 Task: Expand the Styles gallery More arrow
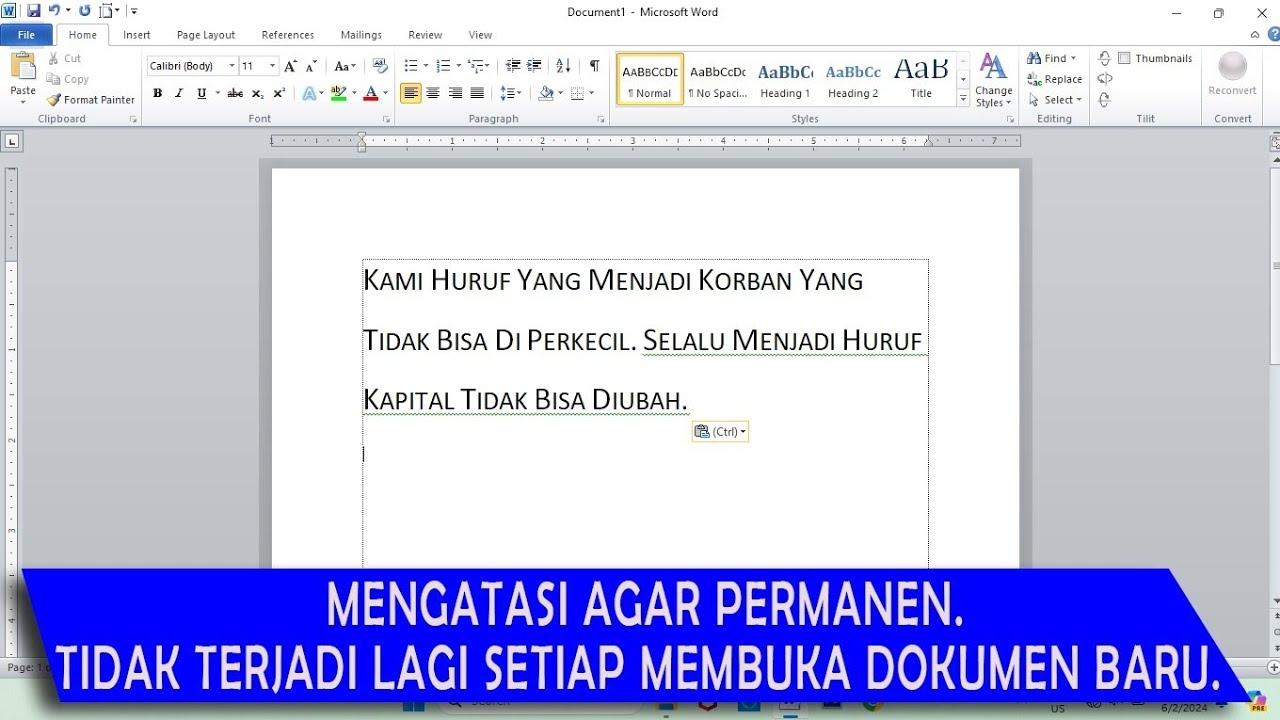pos(963,98)
